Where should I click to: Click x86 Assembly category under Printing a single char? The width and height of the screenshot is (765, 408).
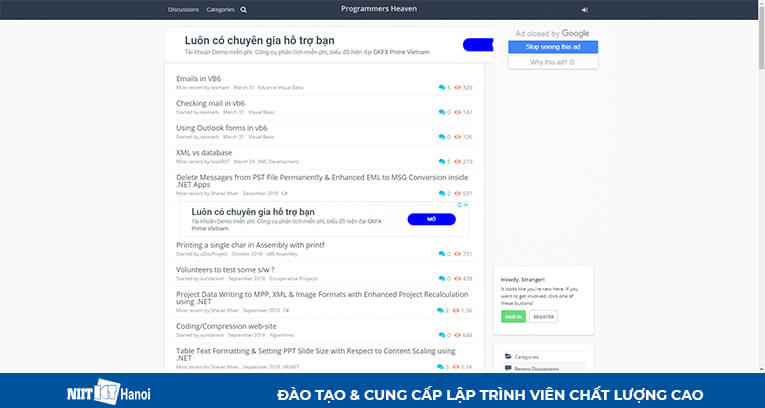pyautogui.click(x=282, y=254)
